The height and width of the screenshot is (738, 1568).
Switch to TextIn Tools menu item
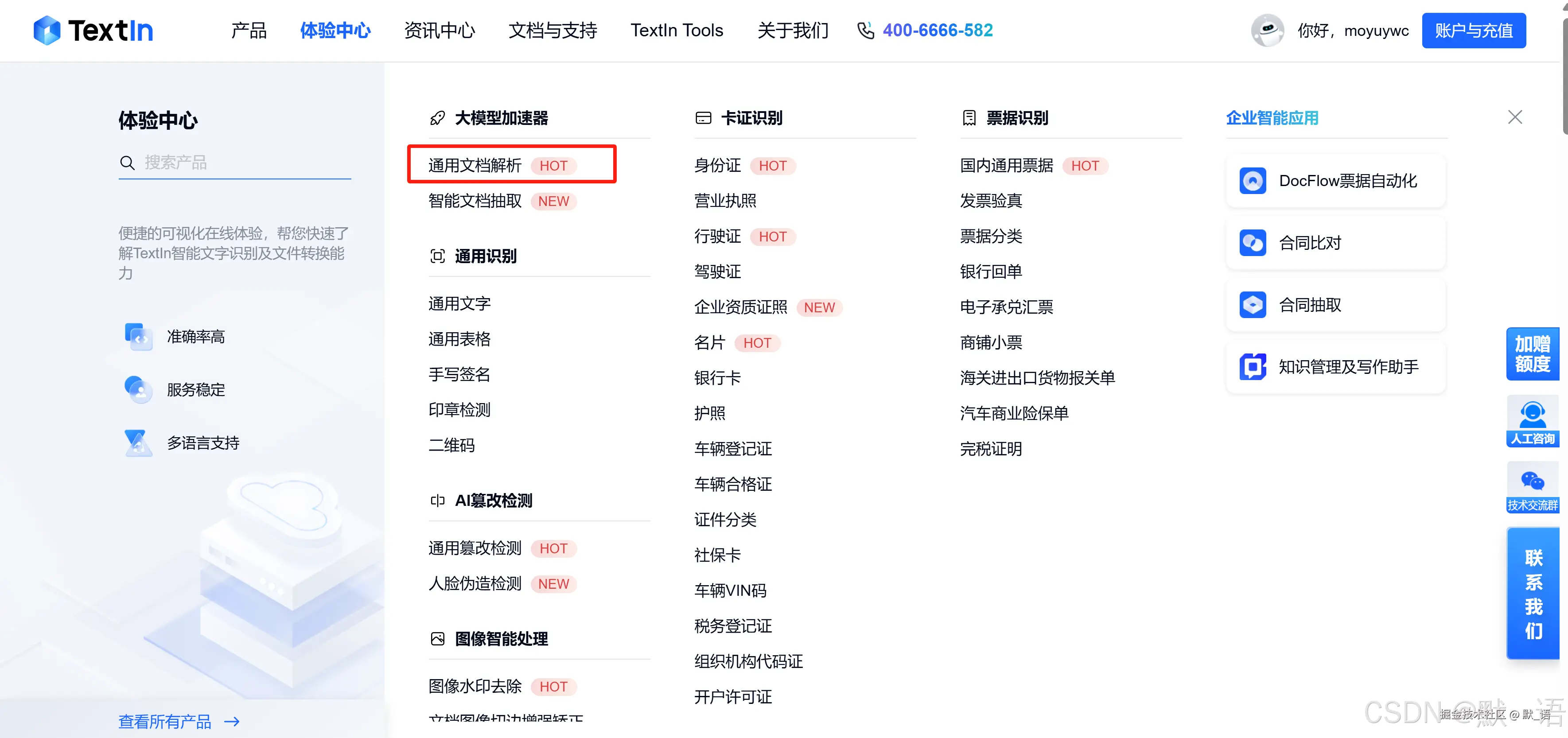coord(676,31)
